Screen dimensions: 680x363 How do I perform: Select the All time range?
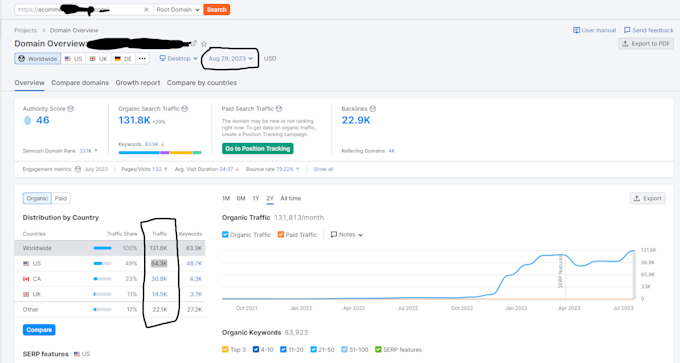[291, 198]
